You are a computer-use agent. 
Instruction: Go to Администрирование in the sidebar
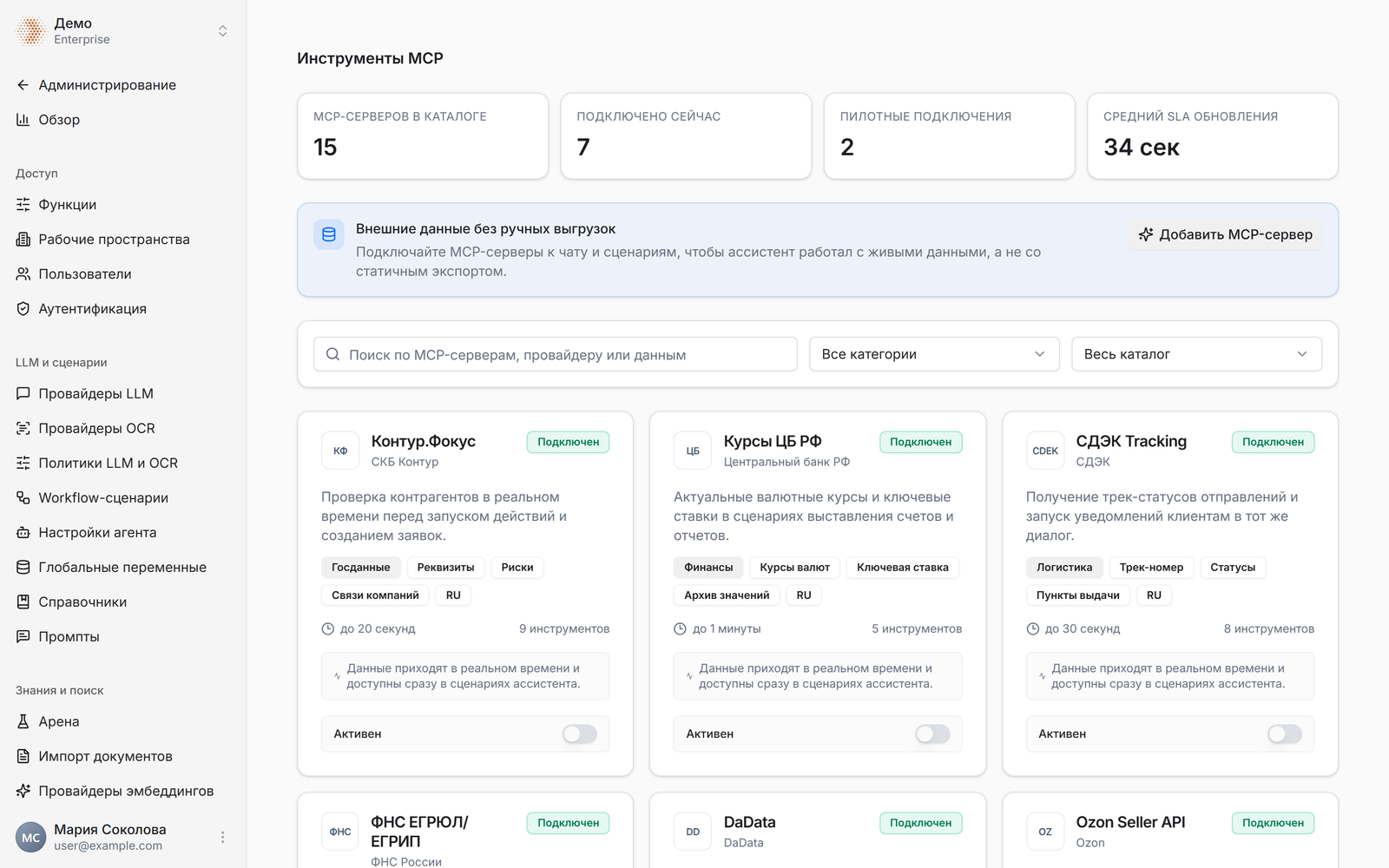(x=108, y=85)
